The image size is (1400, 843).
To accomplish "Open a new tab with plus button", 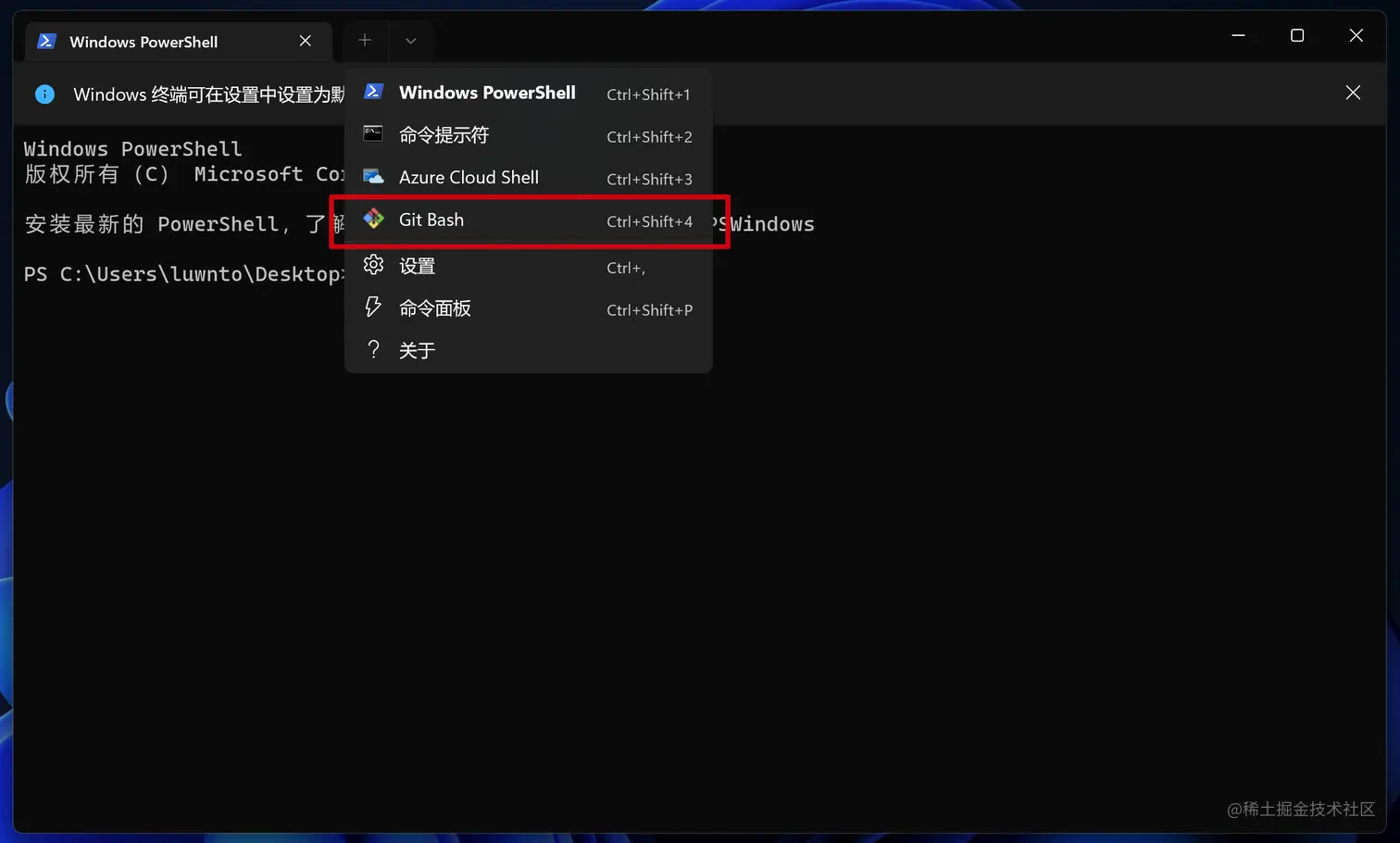I will pos(365,40).
